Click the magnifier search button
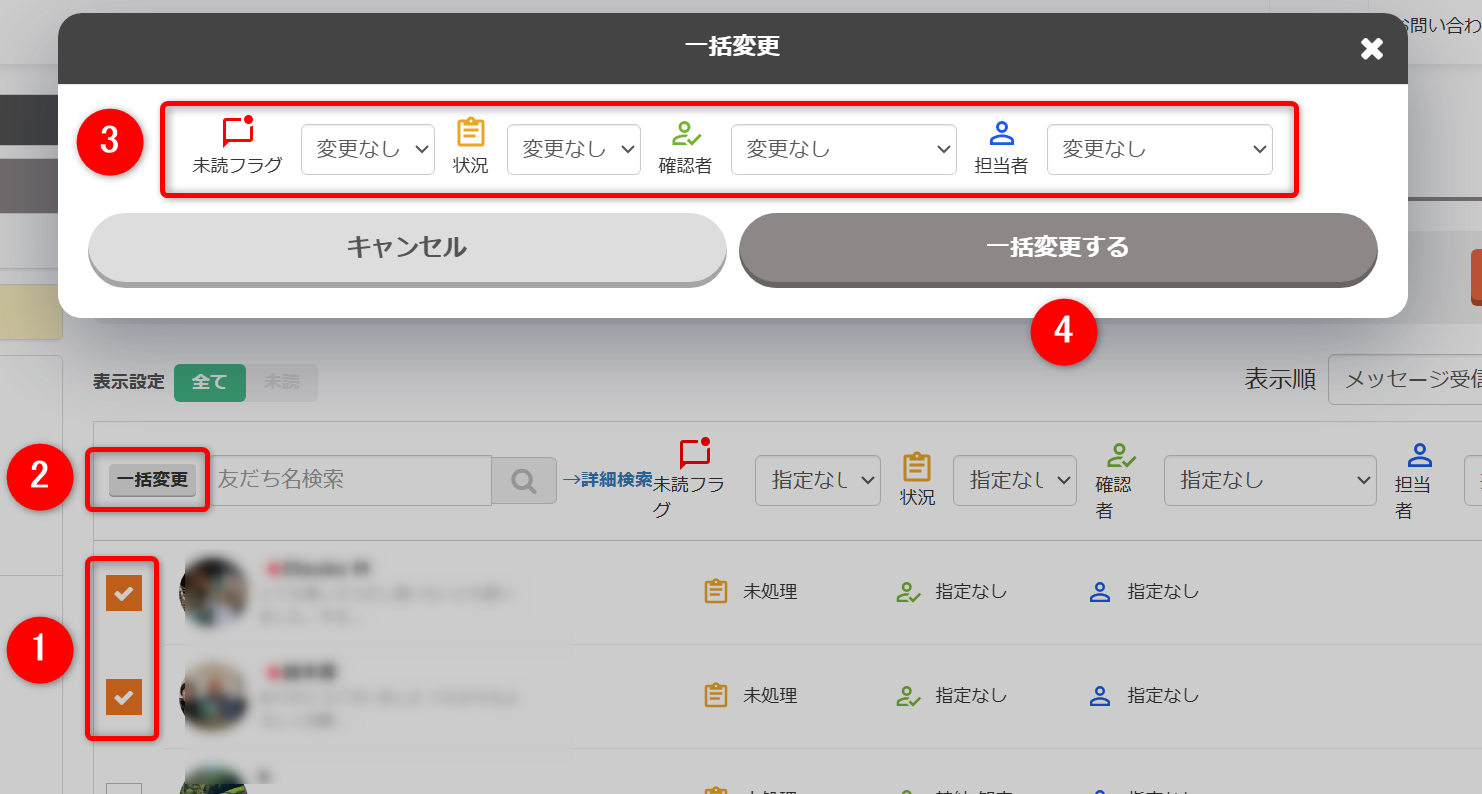Screen dimensions: 1482x794 [x=524, y=481]
